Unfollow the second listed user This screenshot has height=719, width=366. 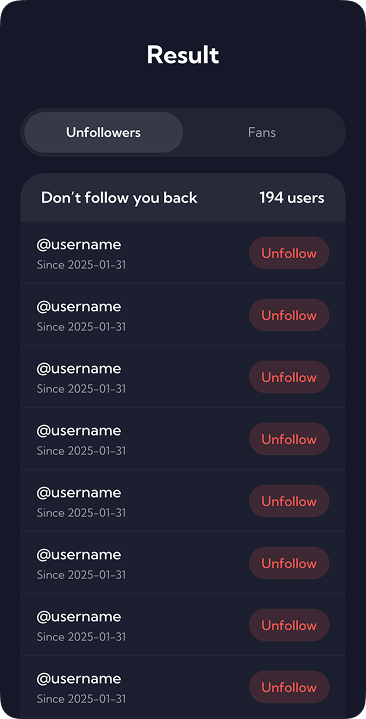click(289, 315)
